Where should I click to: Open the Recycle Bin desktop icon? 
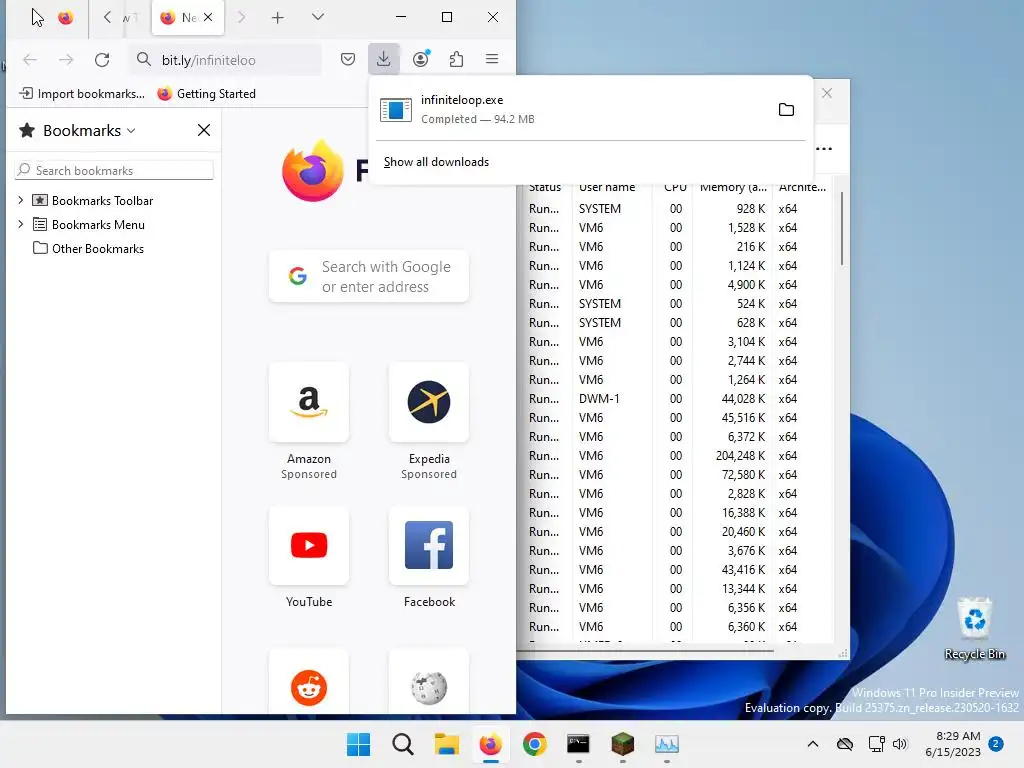pos(974,629)
